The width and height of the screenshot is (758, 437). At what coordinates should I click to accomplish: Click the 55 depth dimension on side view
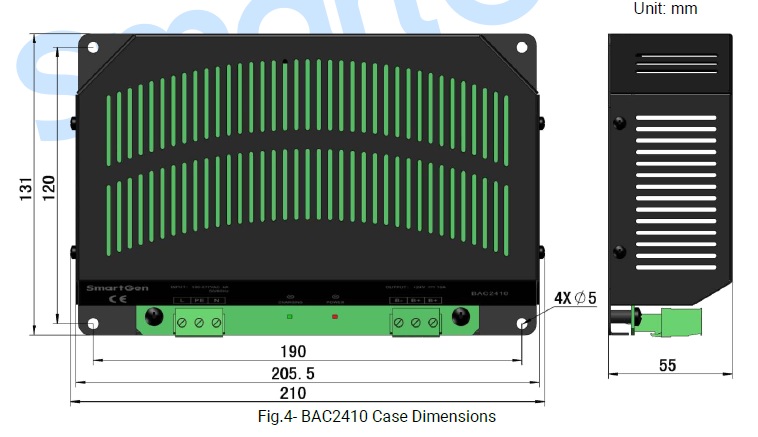[x=667, y=366]
